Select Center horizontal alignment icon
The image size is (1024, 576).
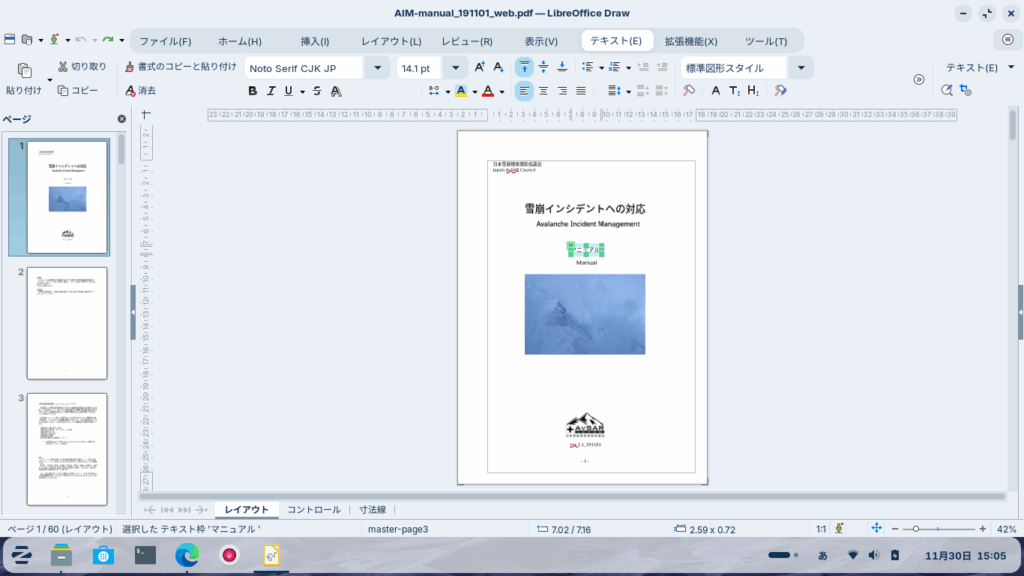coord(543,91)
